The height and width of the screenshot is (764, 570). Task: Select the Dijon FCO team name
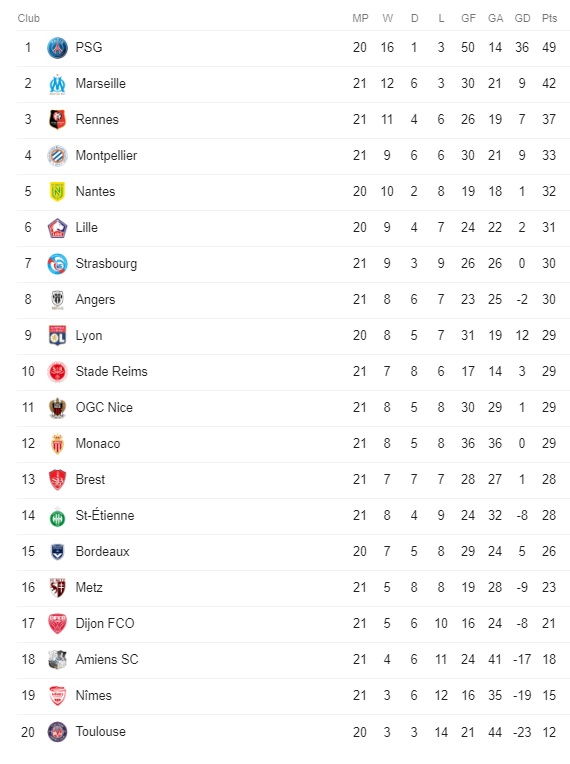pyautogui.click(x=104, y=624)
